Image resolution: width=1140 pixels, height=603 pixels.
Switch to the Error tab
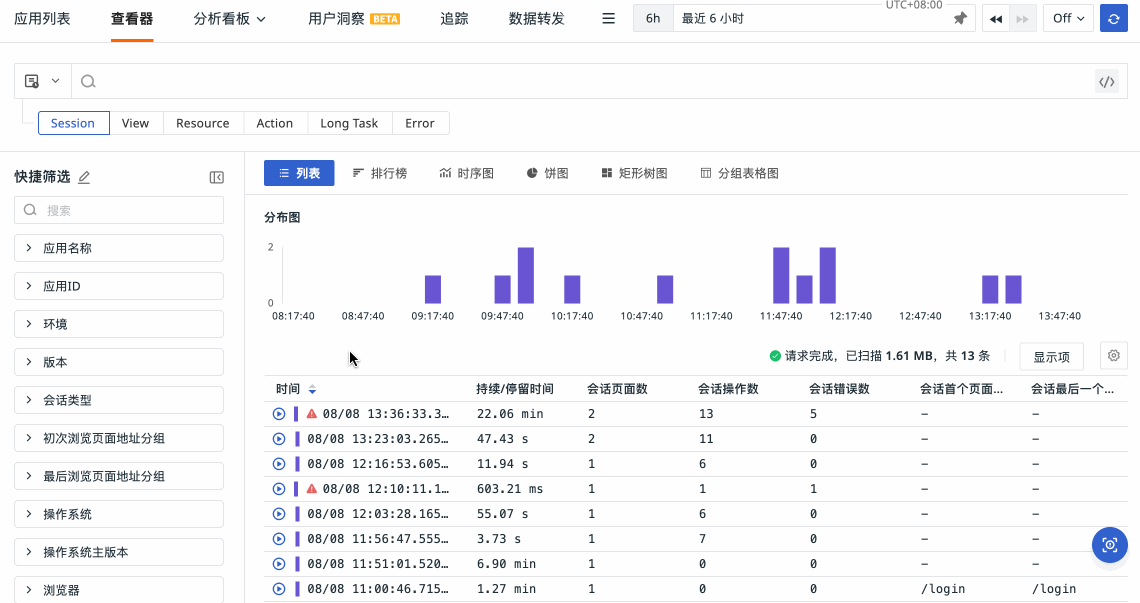pyautogui.click(x=419, y=123)
